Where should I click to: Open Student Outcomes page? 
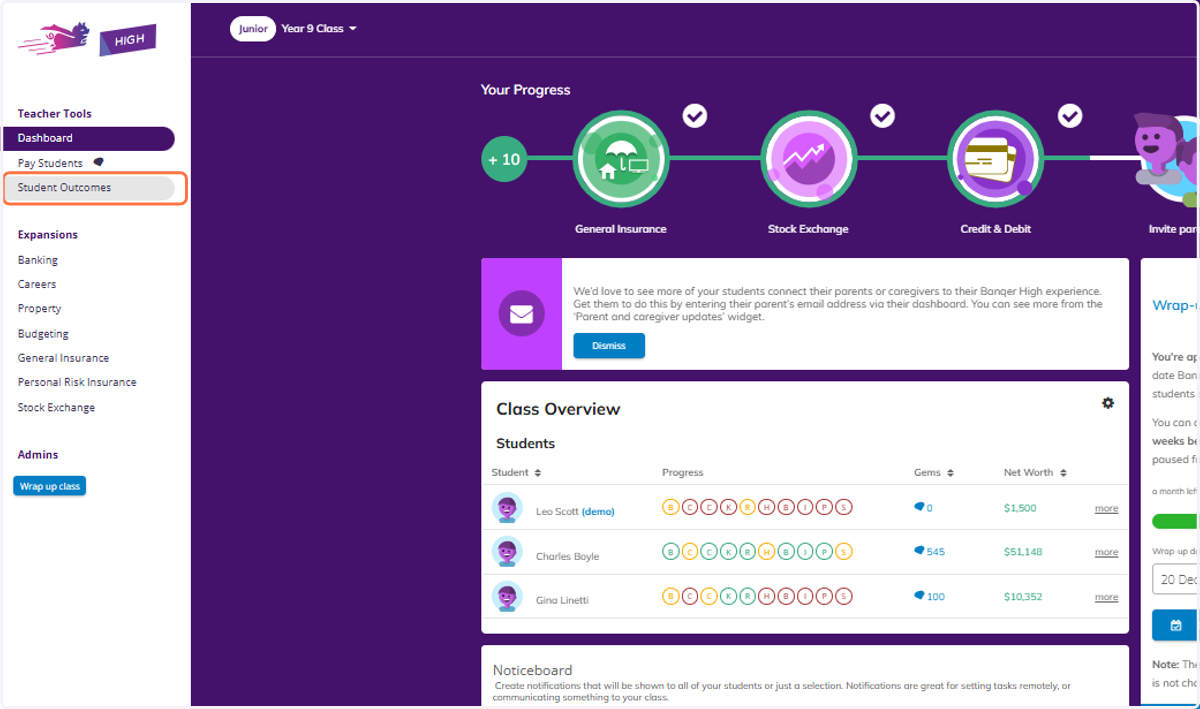89,187
